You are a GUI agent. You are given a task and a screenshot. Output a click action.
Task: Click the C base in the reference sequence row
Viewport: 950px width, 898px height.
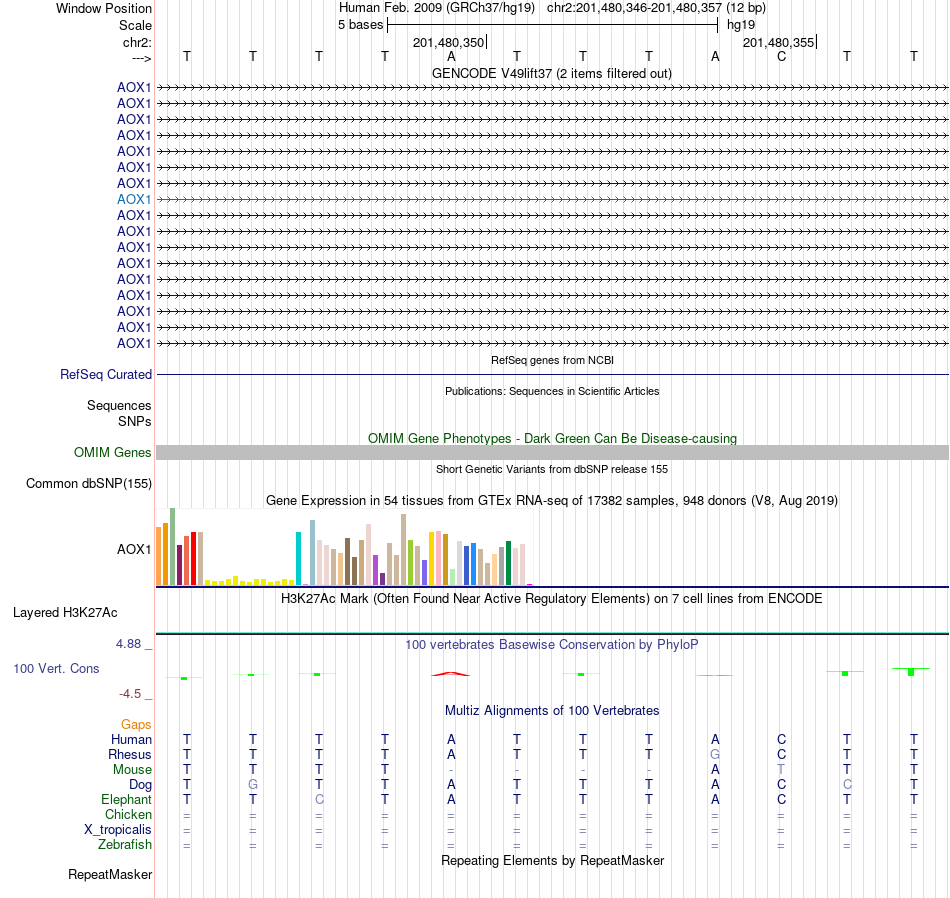(x=781, y=57)
